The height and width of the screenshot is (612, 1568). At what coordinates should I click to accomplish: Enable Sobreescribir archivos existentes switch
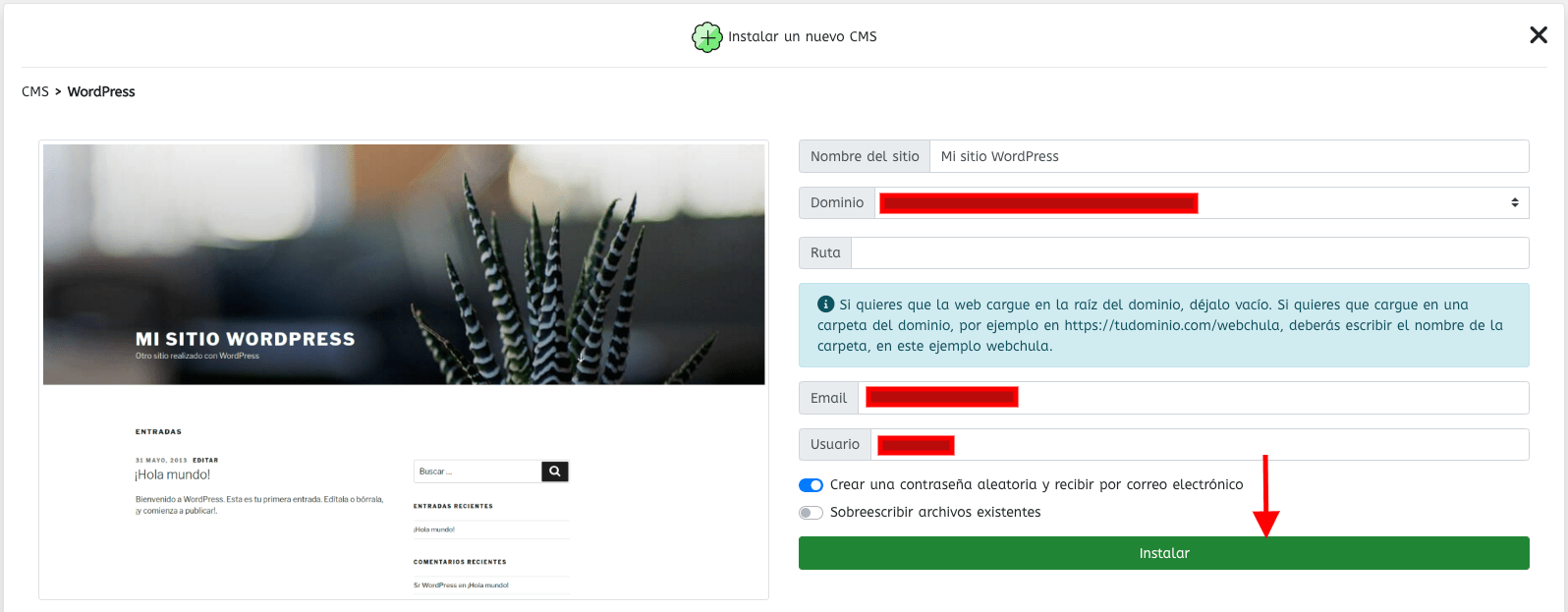(811, 513)
